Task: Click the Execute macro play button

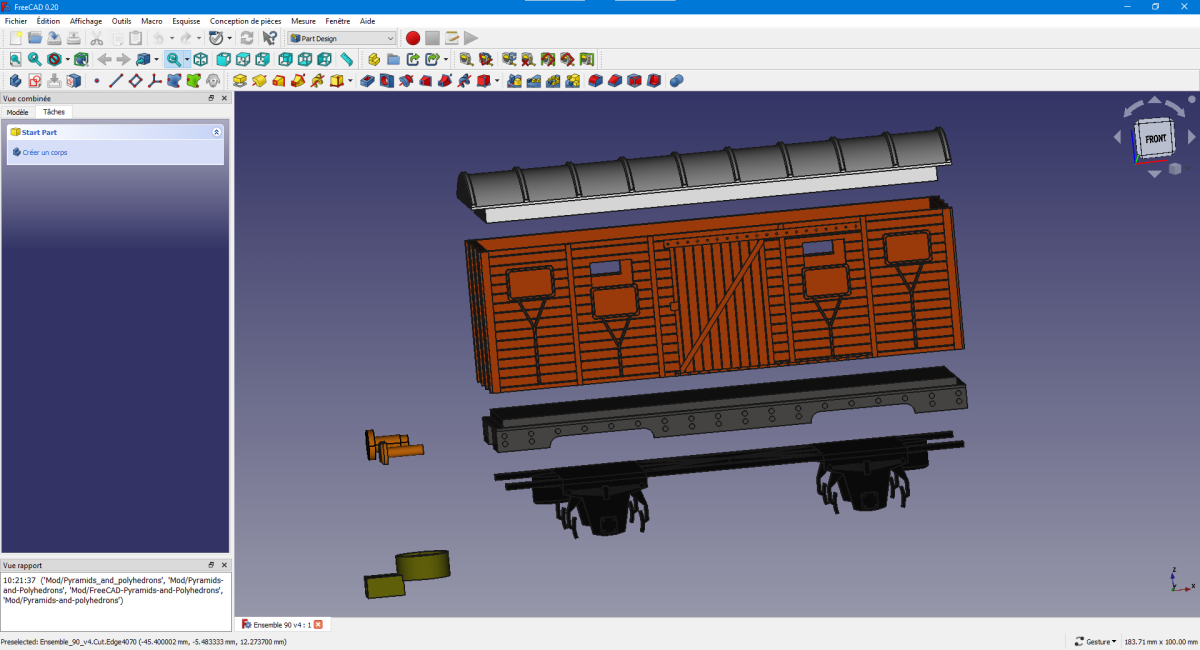Action: point(471,38)
